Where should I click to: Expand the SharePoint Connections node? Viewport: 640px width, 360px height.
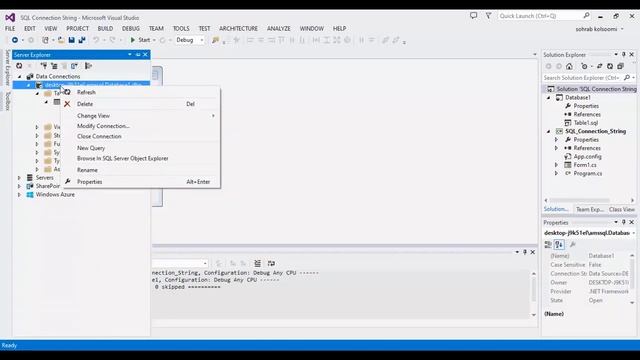pyautogui.click(x=19, y=186)
